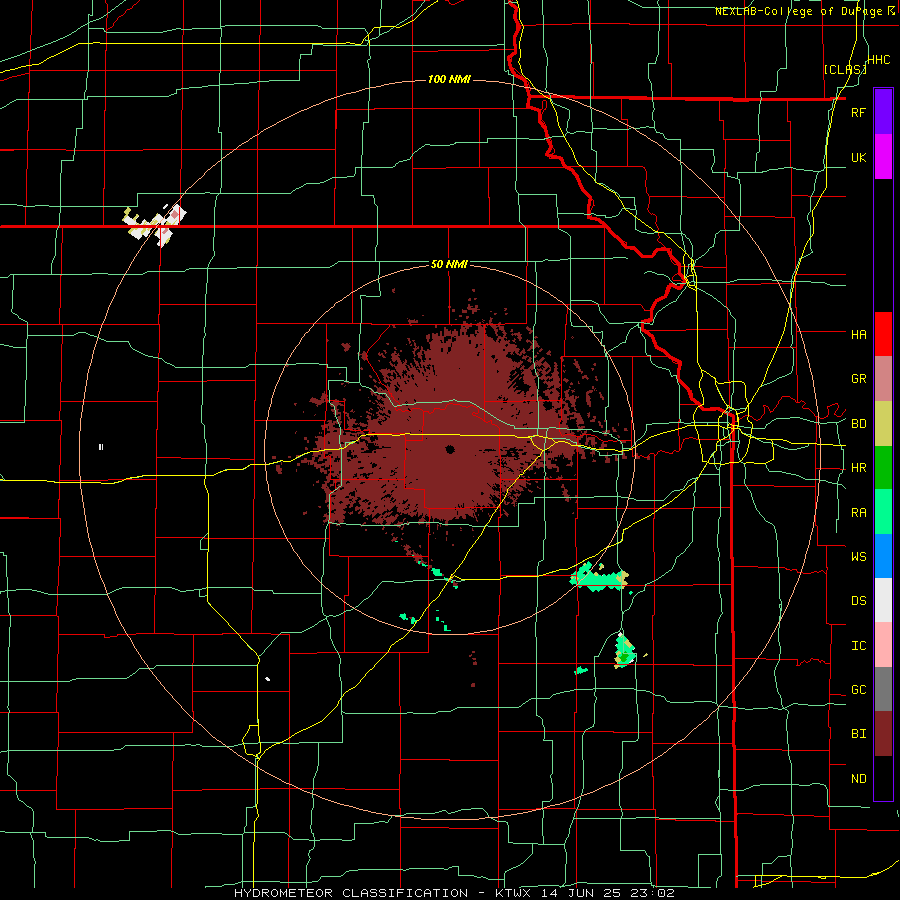Click the GC legend label
Image resolution: width=900 pixels, height=900 pixels.
click(x=858, y=689)
